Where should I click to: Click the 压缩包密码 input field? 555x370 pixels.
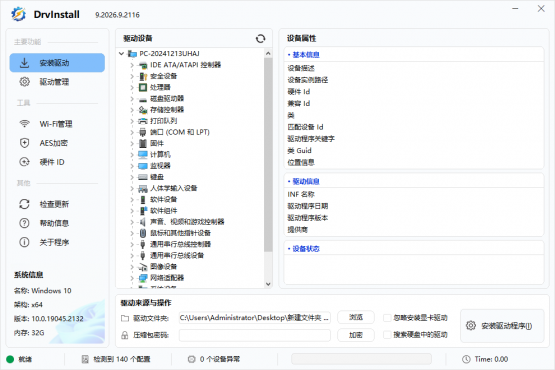click(x=255, y=335)
